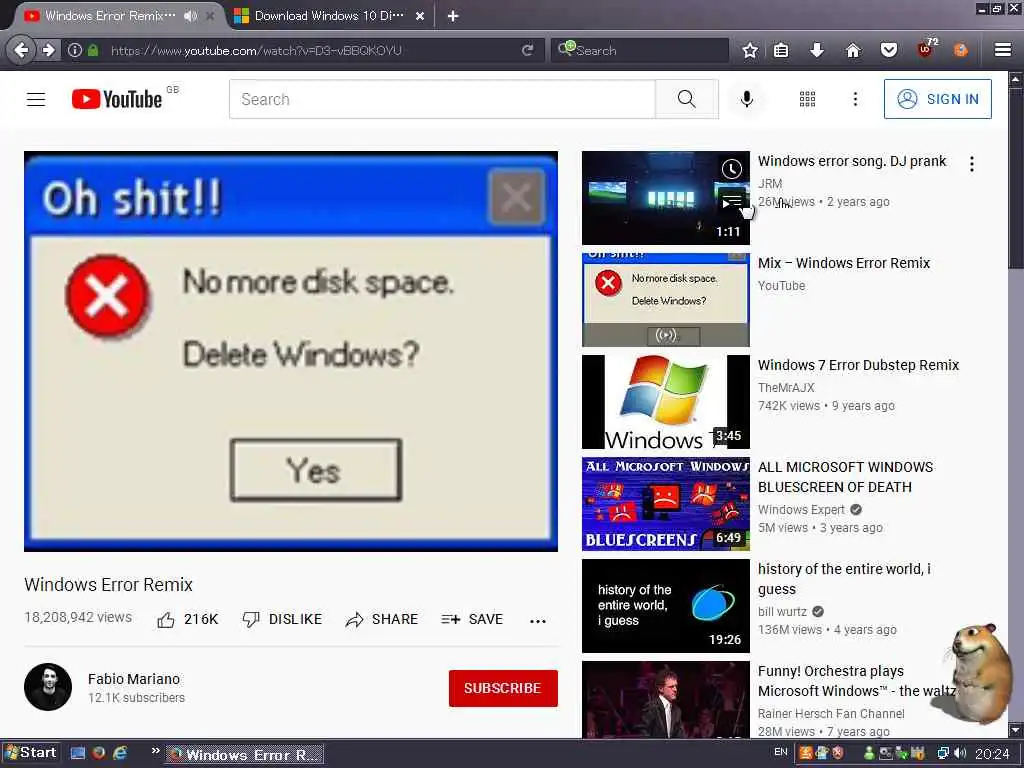Click the SIGN IN button
Viewport: 1024px width, 768px height.
937,99
